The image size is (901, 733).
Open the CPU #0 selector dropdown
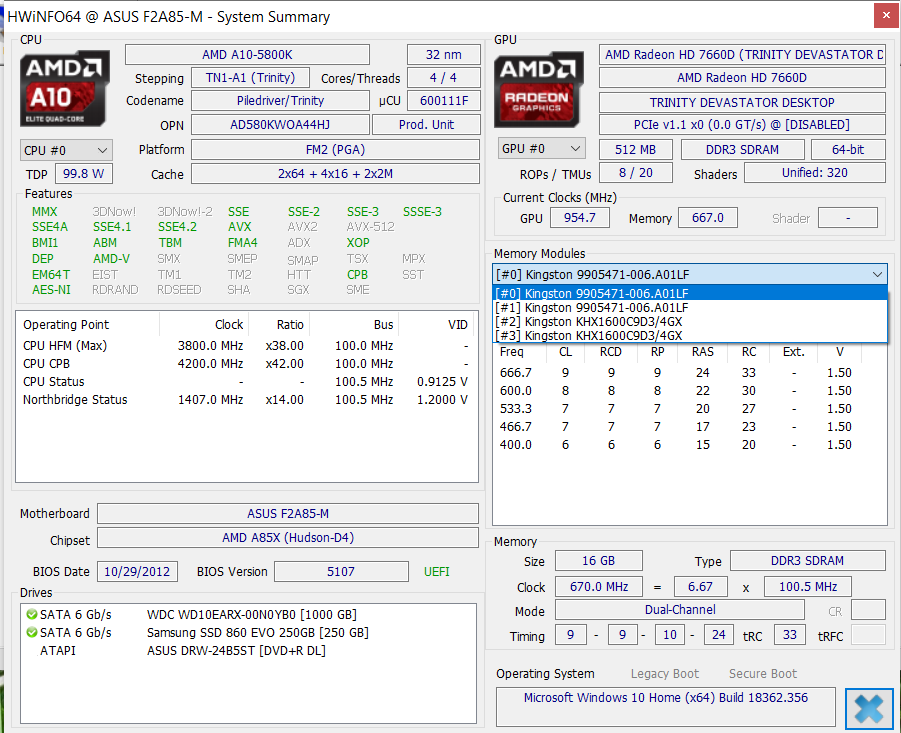[66, 151]
